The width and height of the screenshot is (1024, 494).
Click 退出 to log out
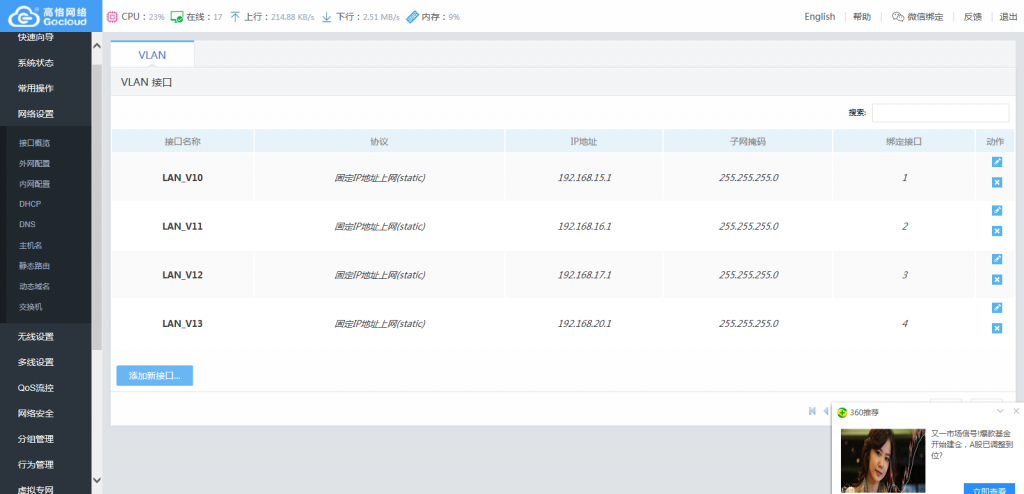(1009, 17)
